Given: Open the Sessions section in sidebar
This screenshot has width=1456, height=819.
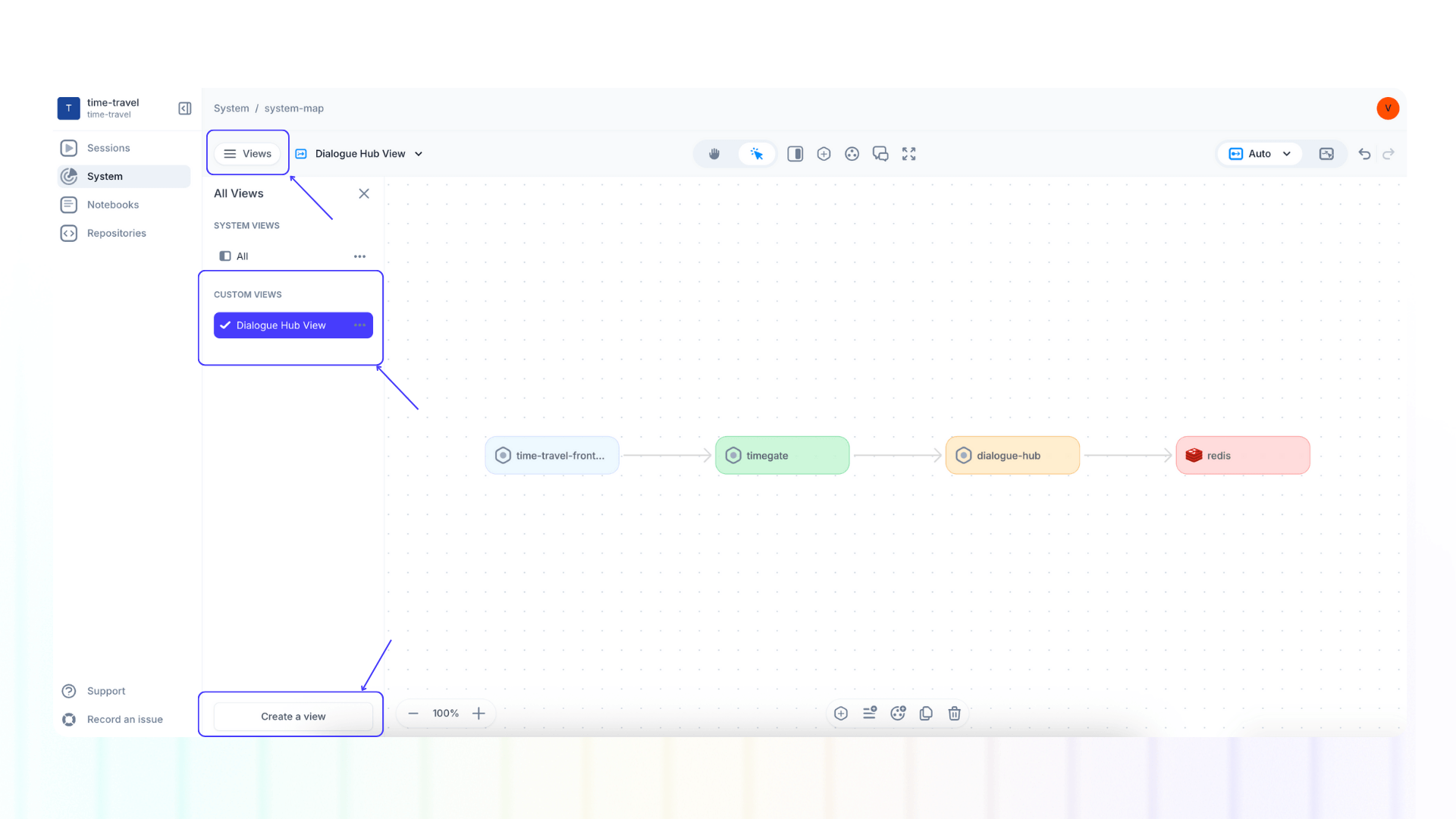Looking at the screenshot, I should pos(108,148).
